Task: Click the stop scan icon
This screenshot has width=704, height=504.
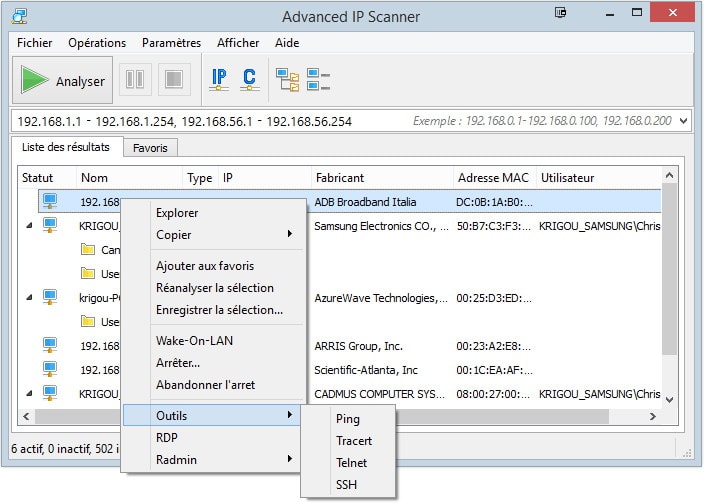Action: coord(174,79)
